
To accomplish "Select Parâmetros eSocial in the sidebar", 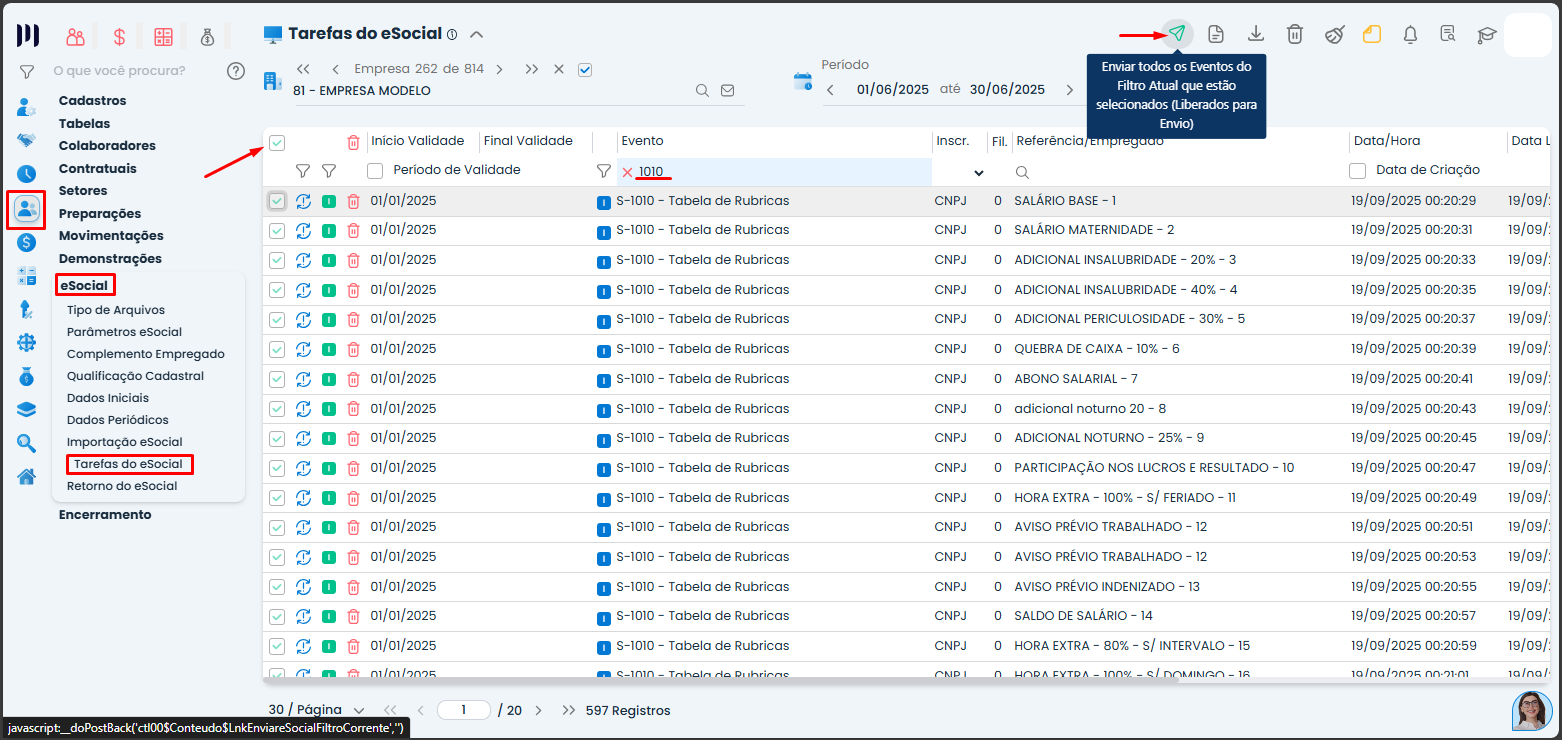I will point(124,332).
